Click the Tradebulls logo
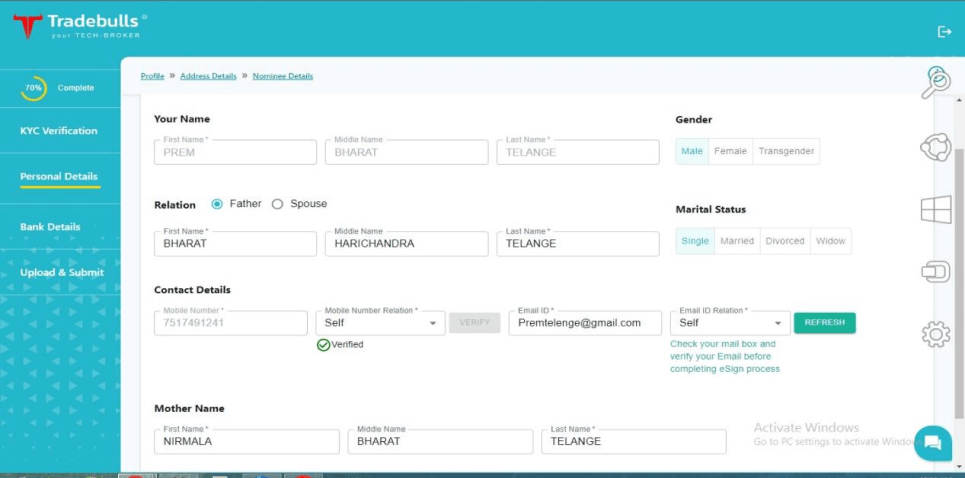 point(80,26)
